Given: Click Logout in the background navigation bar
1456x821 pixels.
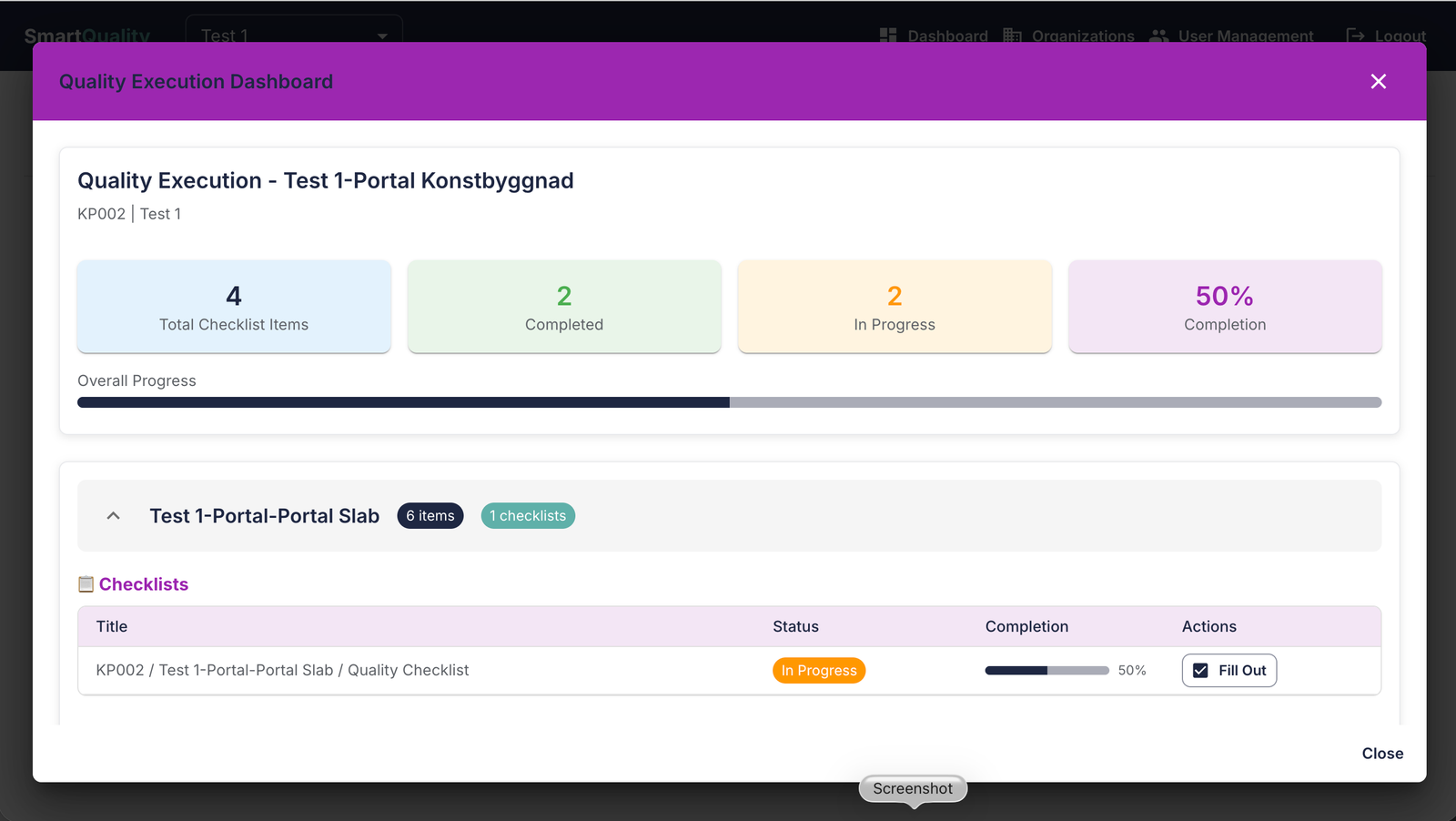Looking at the screenshot, I should [x=1386, y=35].
